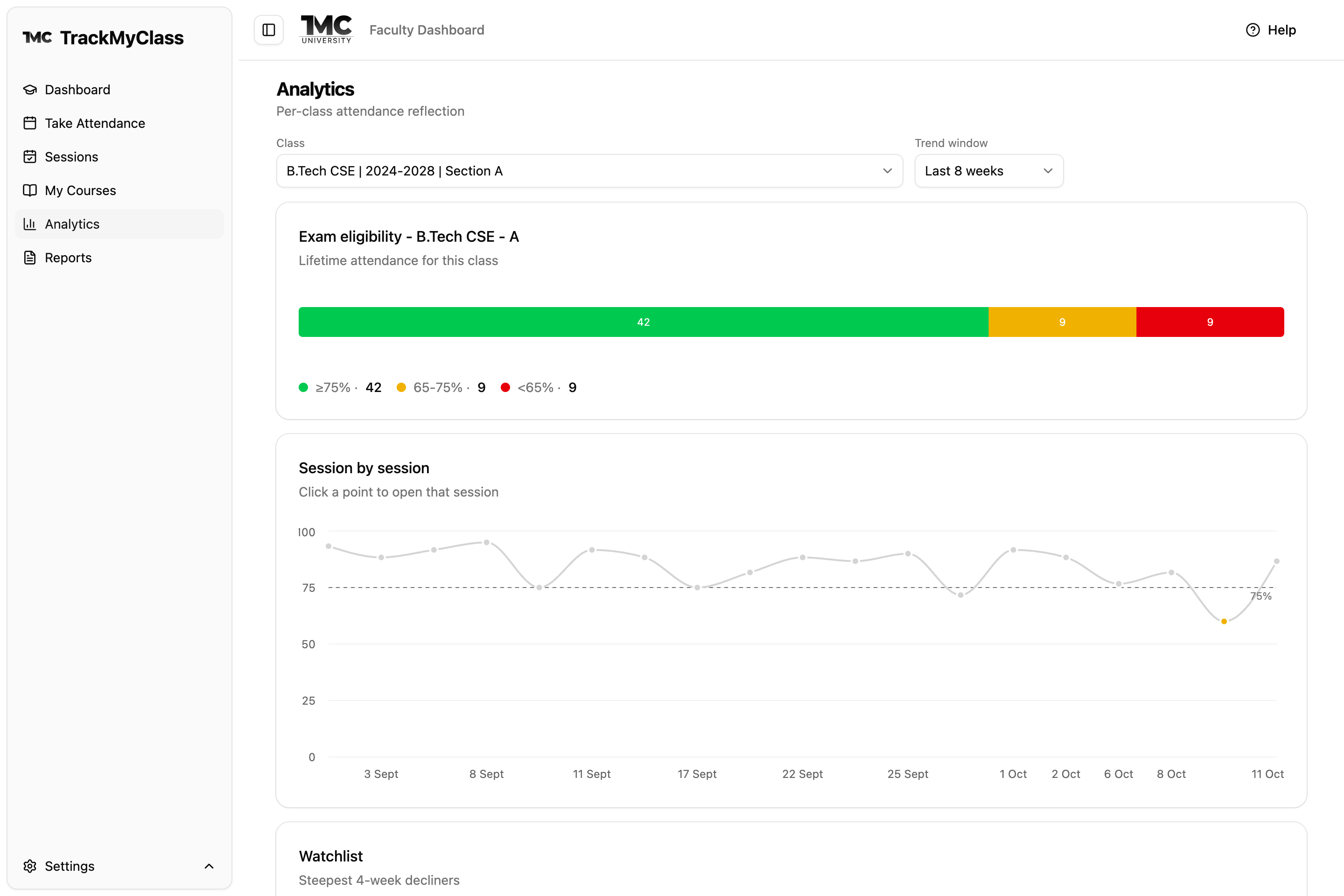Click the Take Attendance calendar icon
Viewport: 1344px width, 896px height.
(30, 123)
